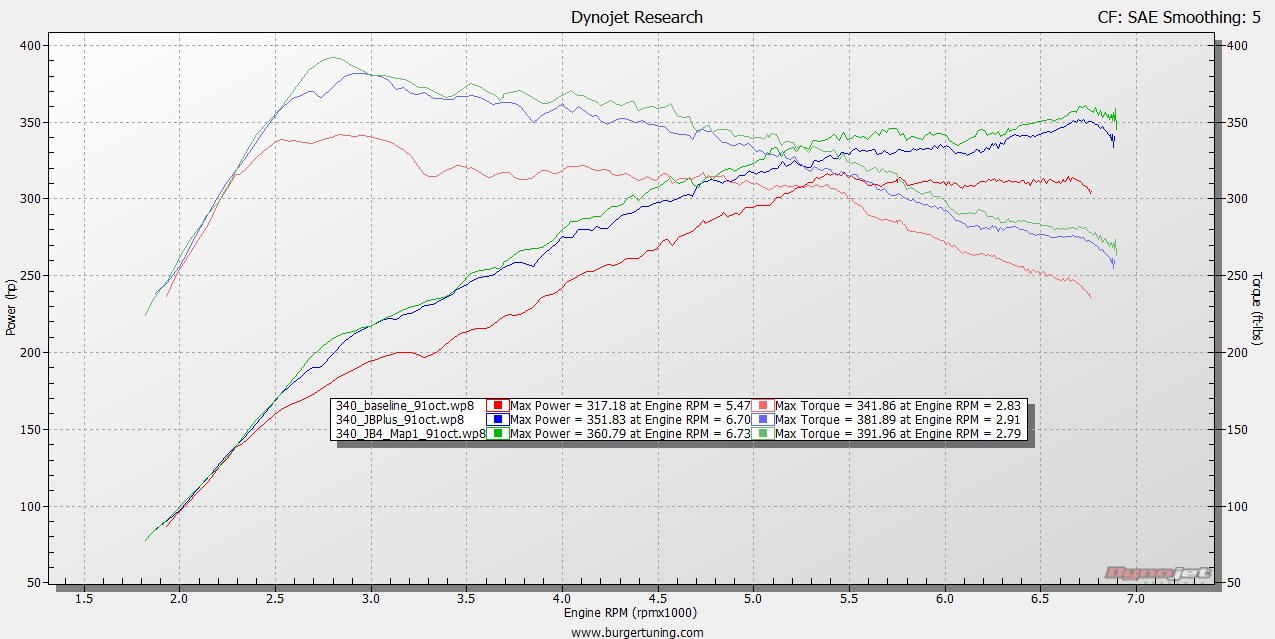
Task: Select 340_JBPlus_91oct.wp8 legend entry
Action: point(400,420)
